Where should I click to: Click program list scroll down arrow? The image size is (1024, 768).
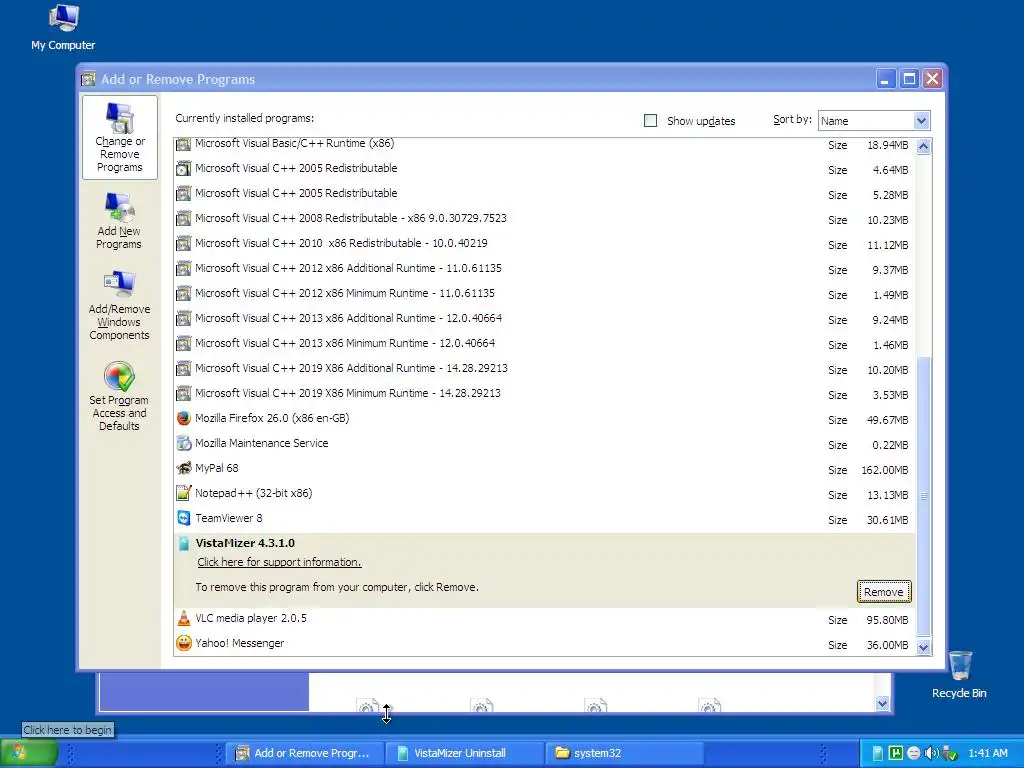(x=923, y=647)
